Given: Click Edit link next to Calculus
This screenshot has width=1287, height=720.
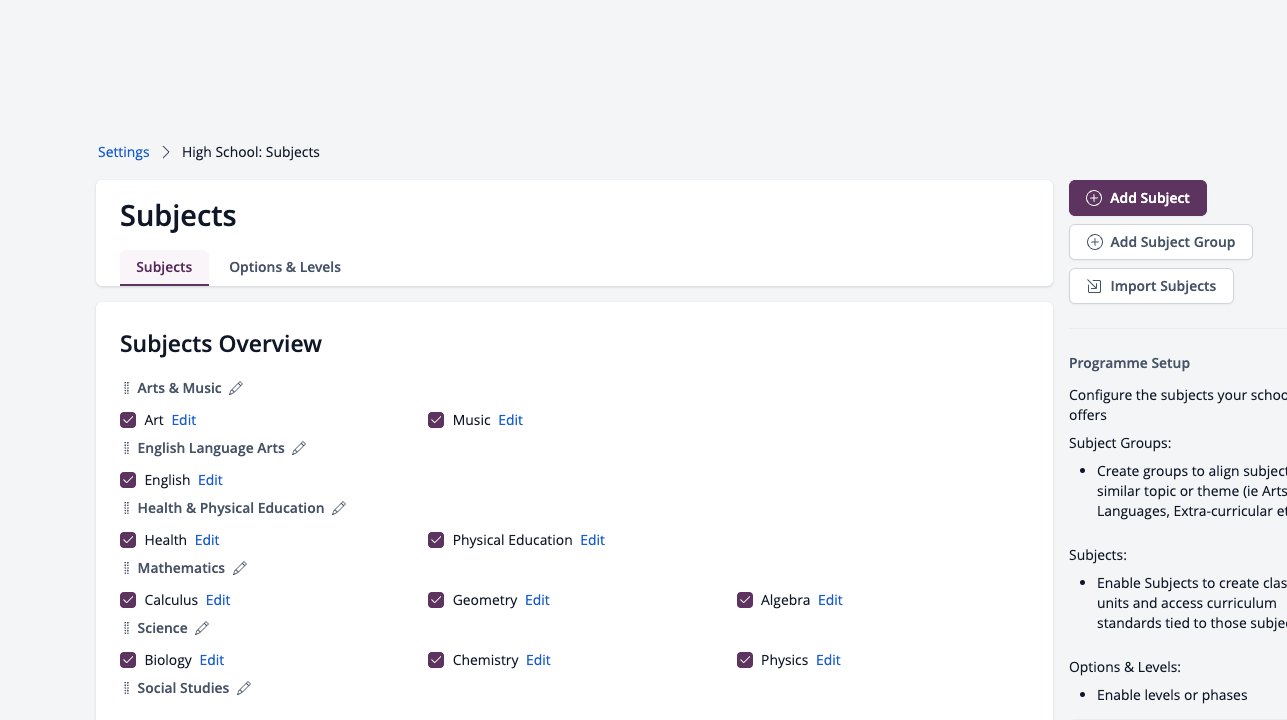Looking at the screenshot, I should tap(218, 600).
